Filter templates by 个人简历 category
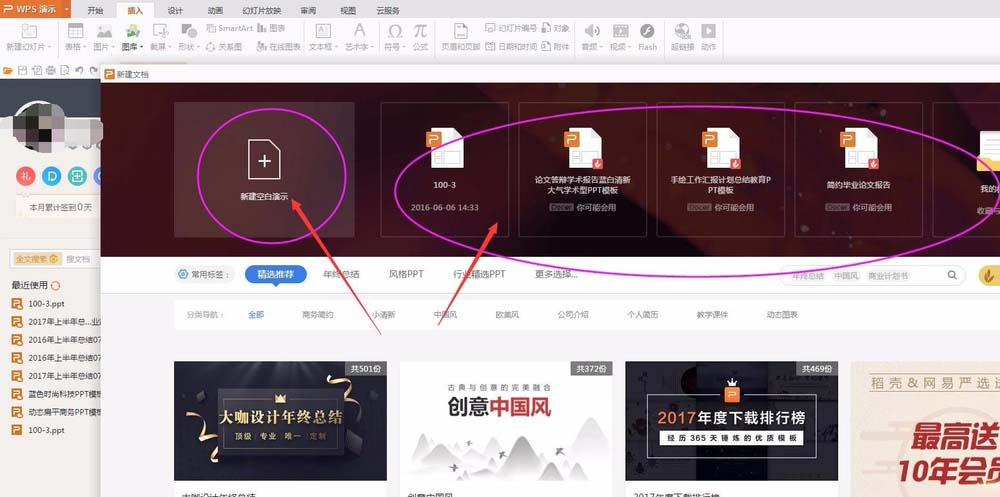Screen dimensions: 1000x497 pos(642,315)
